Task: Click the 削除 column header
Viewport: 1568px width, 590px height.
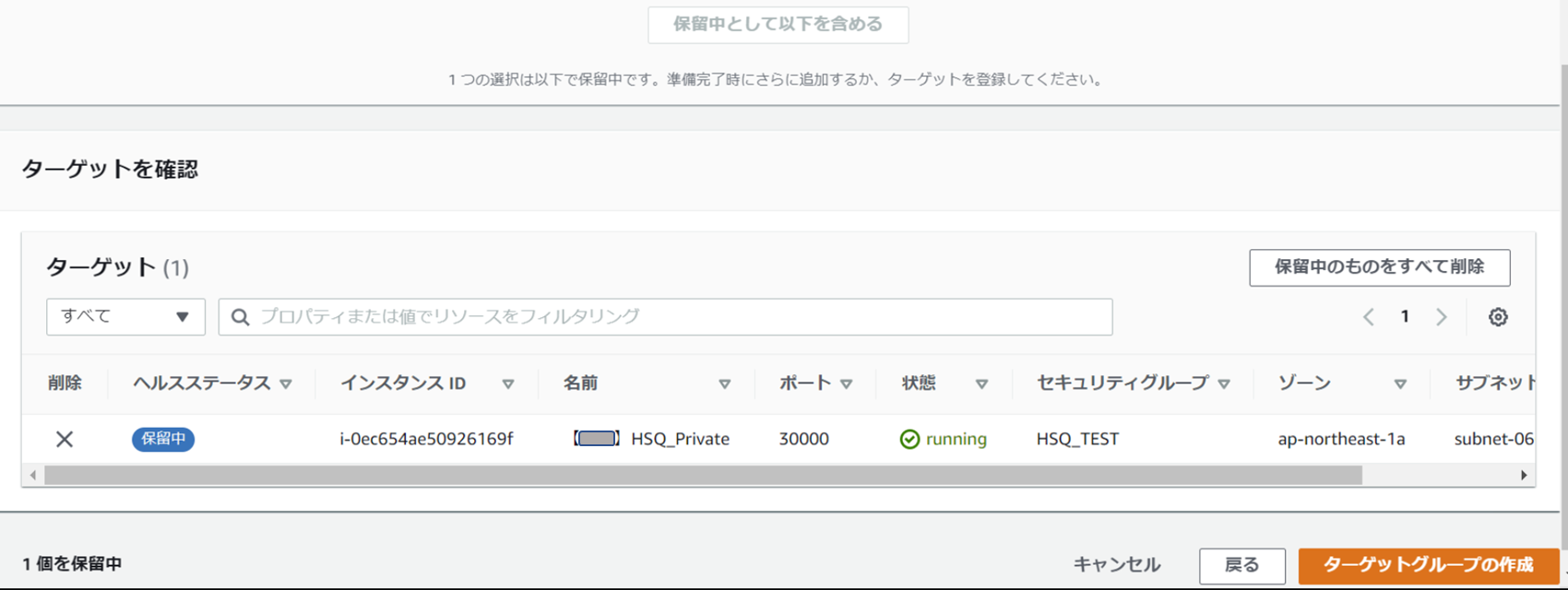Action: 65,383
